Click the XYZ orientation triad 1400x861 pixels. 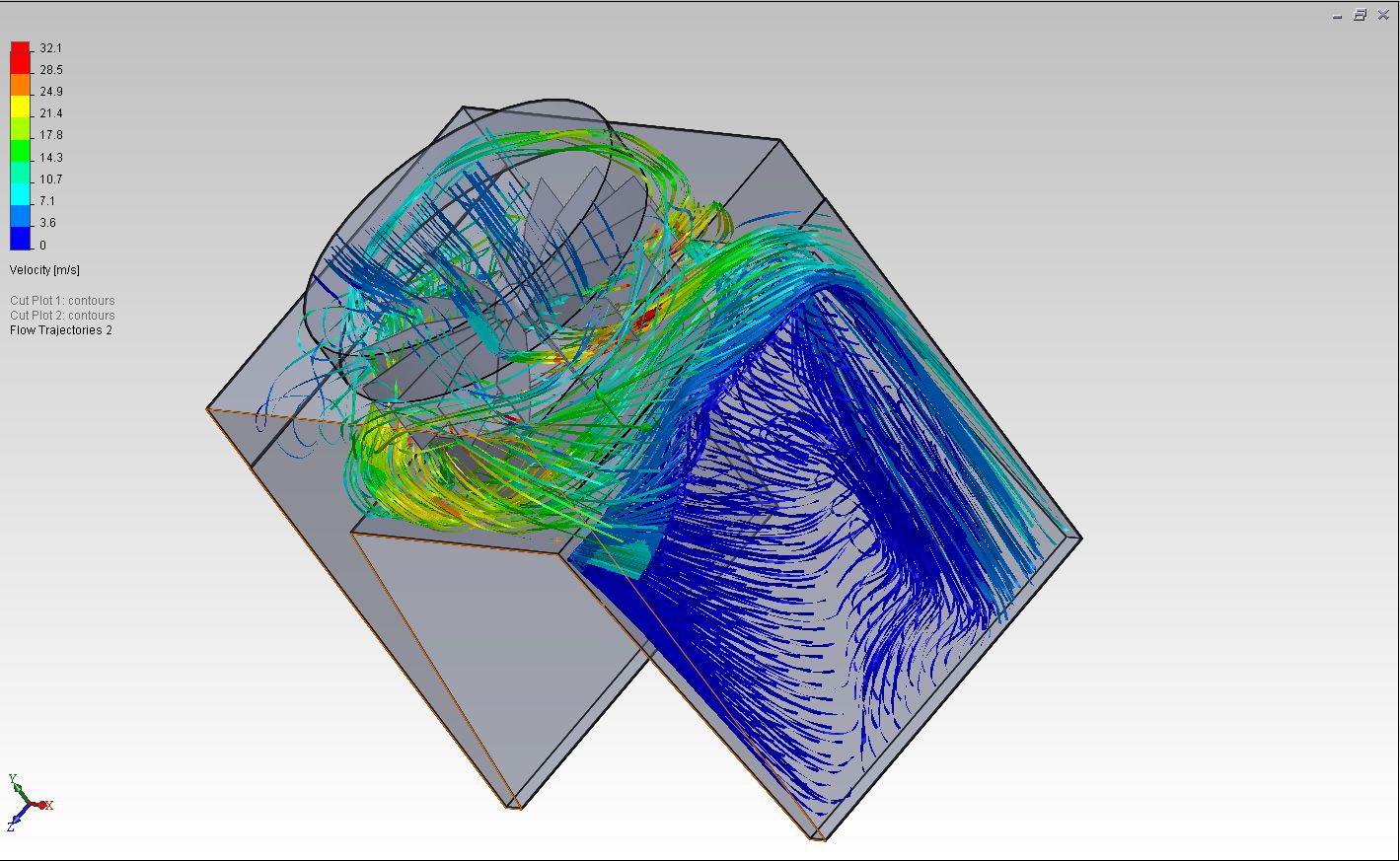point(28,801)
